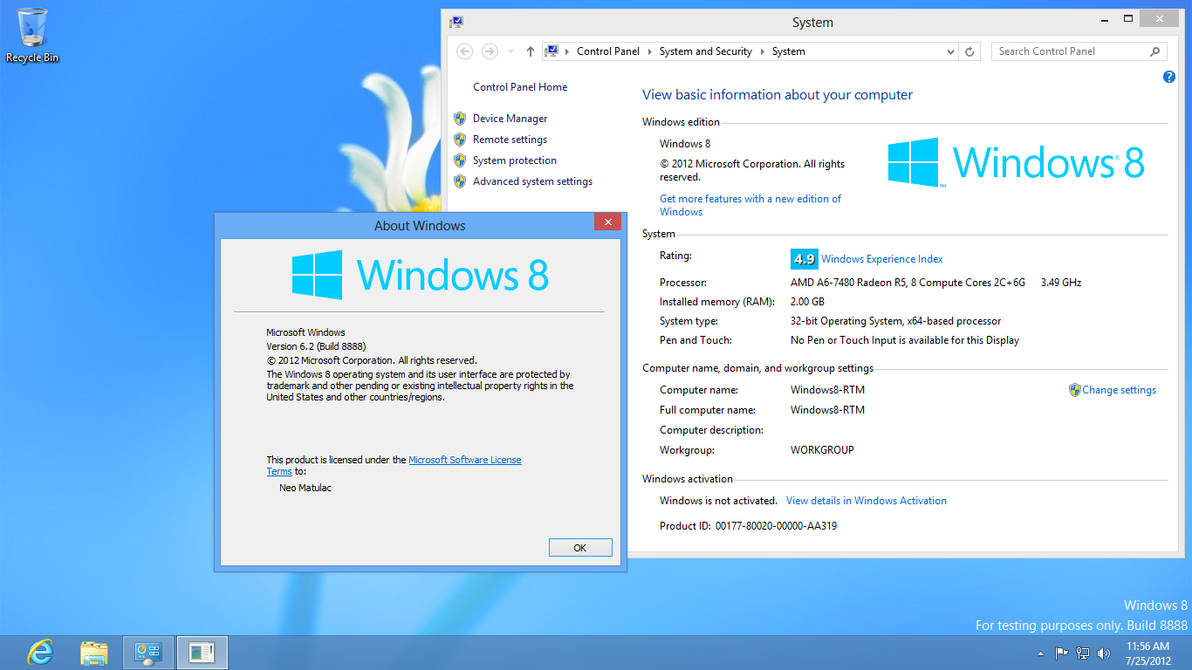Click the address bar computer icon
Viewport: 1192px width, 670px height.
pyautogui.click(x=552, y=51)
